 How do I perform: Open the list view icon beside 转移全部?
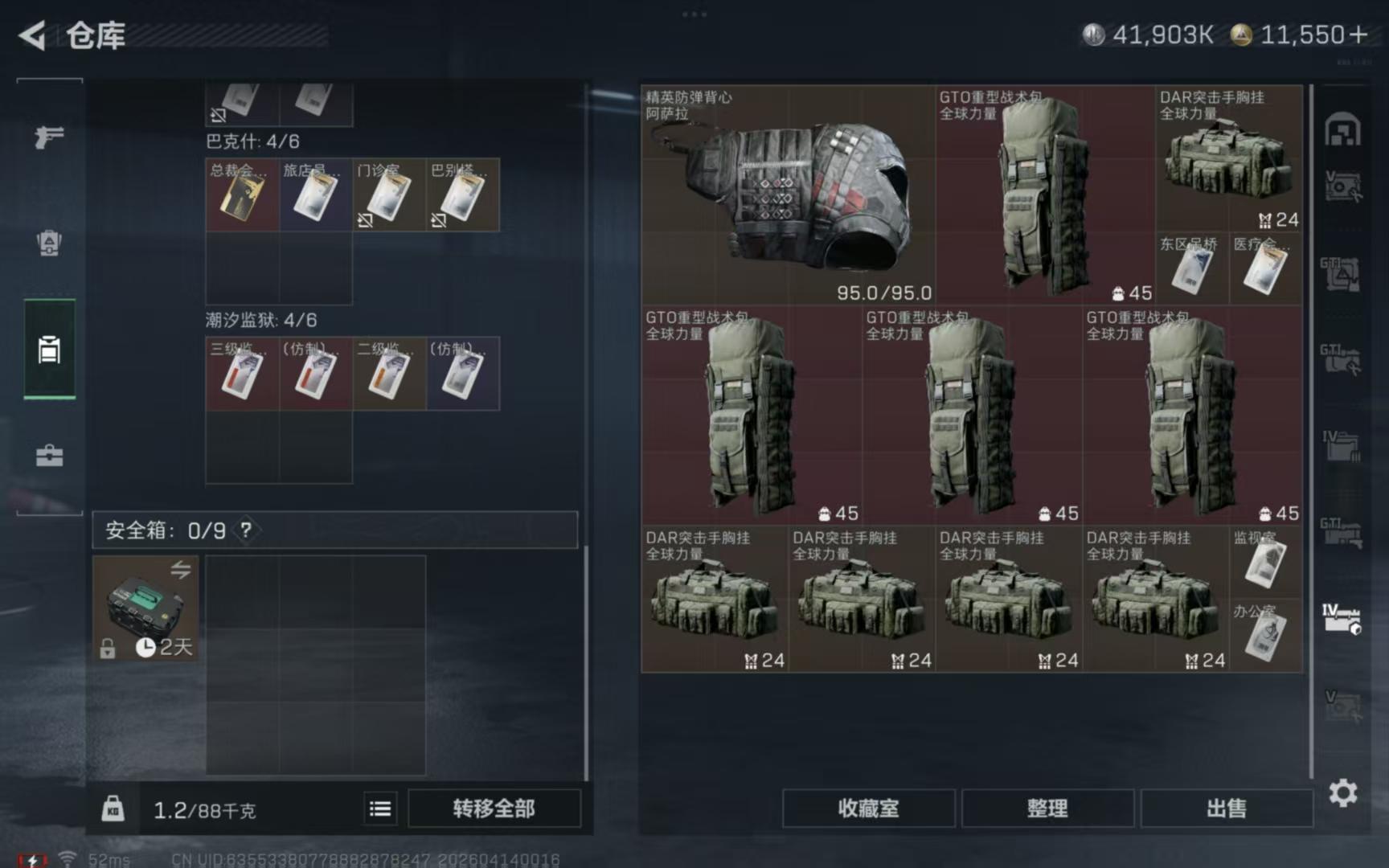tap(380, 809)
